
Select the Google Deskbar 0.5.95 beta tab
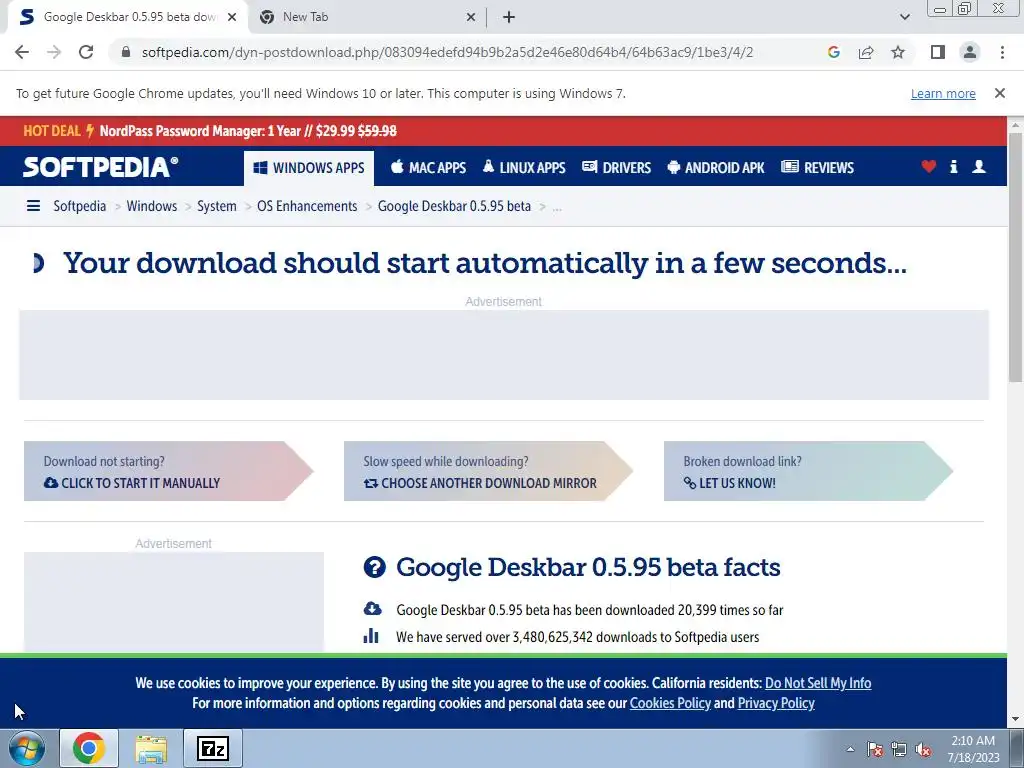[128, 17]
